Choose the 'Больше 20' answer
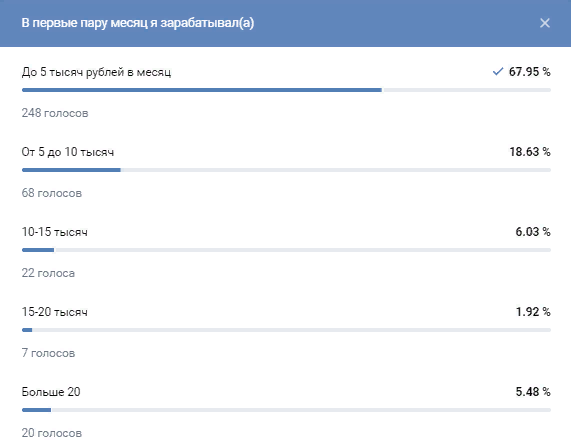Viewport: 571px width, 447px height. (x=51, y=392)
